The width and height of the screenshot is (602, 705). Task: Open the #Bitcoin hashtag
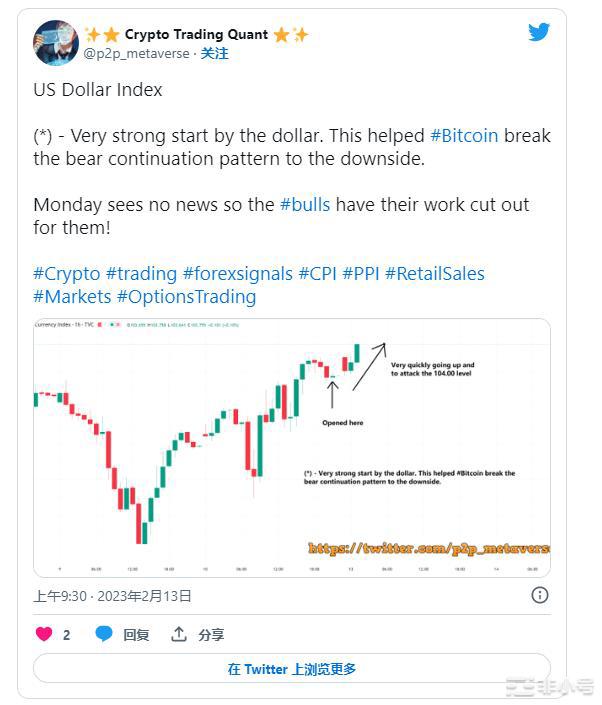pyautogui.click(x=463, y=136)
